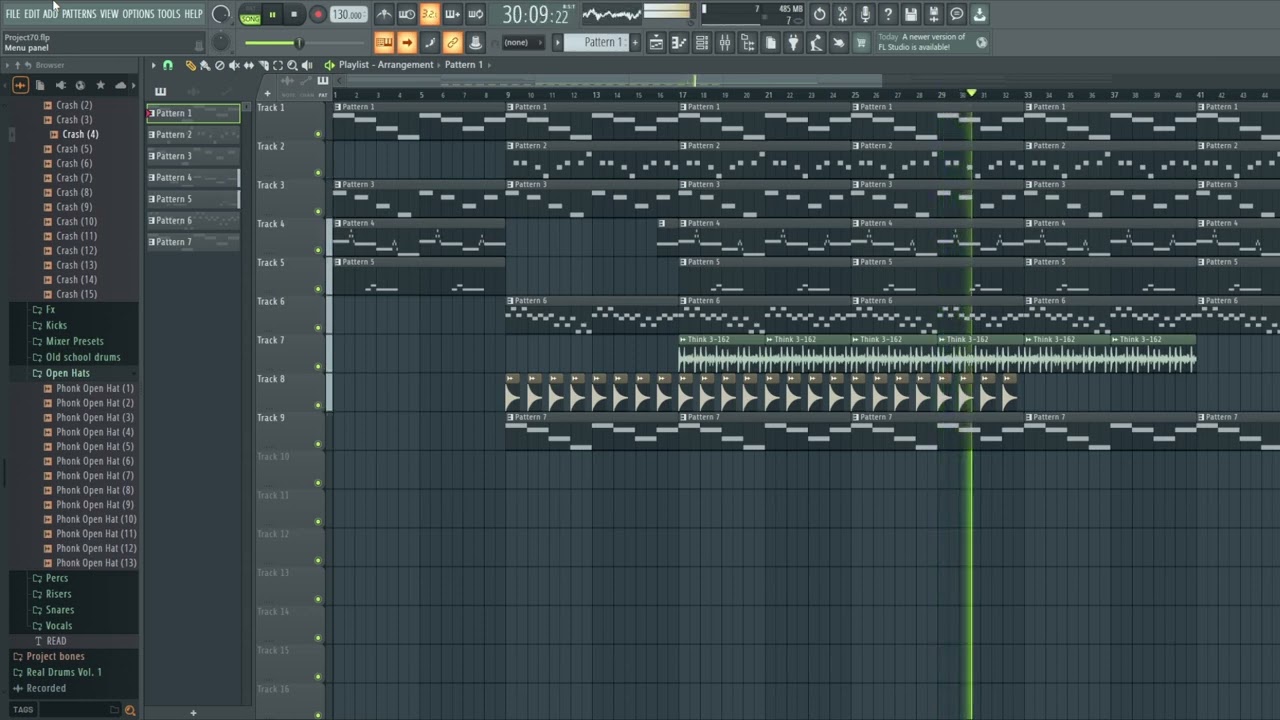Click the master pitch knob

[x=221, y=42]
